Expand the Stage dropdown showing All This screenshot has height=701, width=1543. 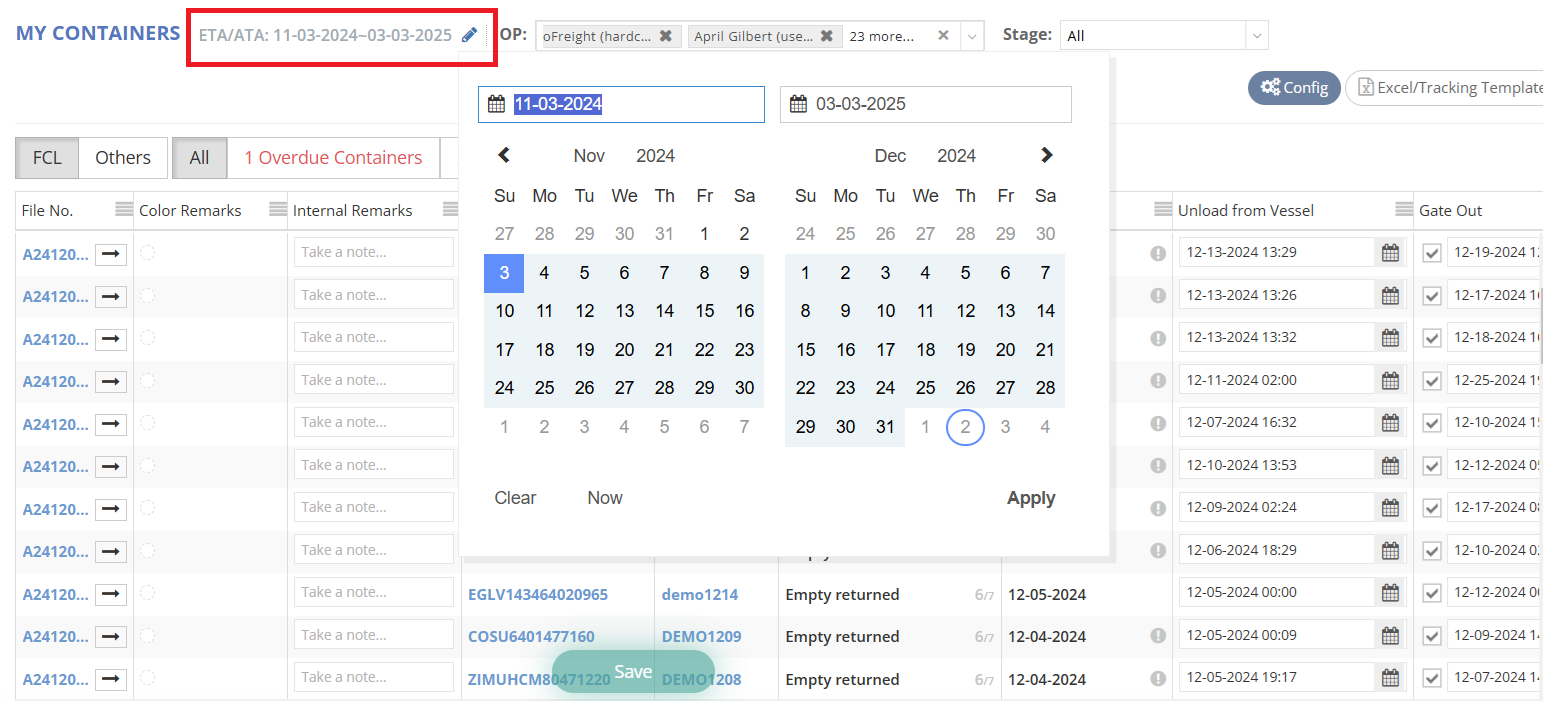pyautogui.click(x=1256, y=36)
